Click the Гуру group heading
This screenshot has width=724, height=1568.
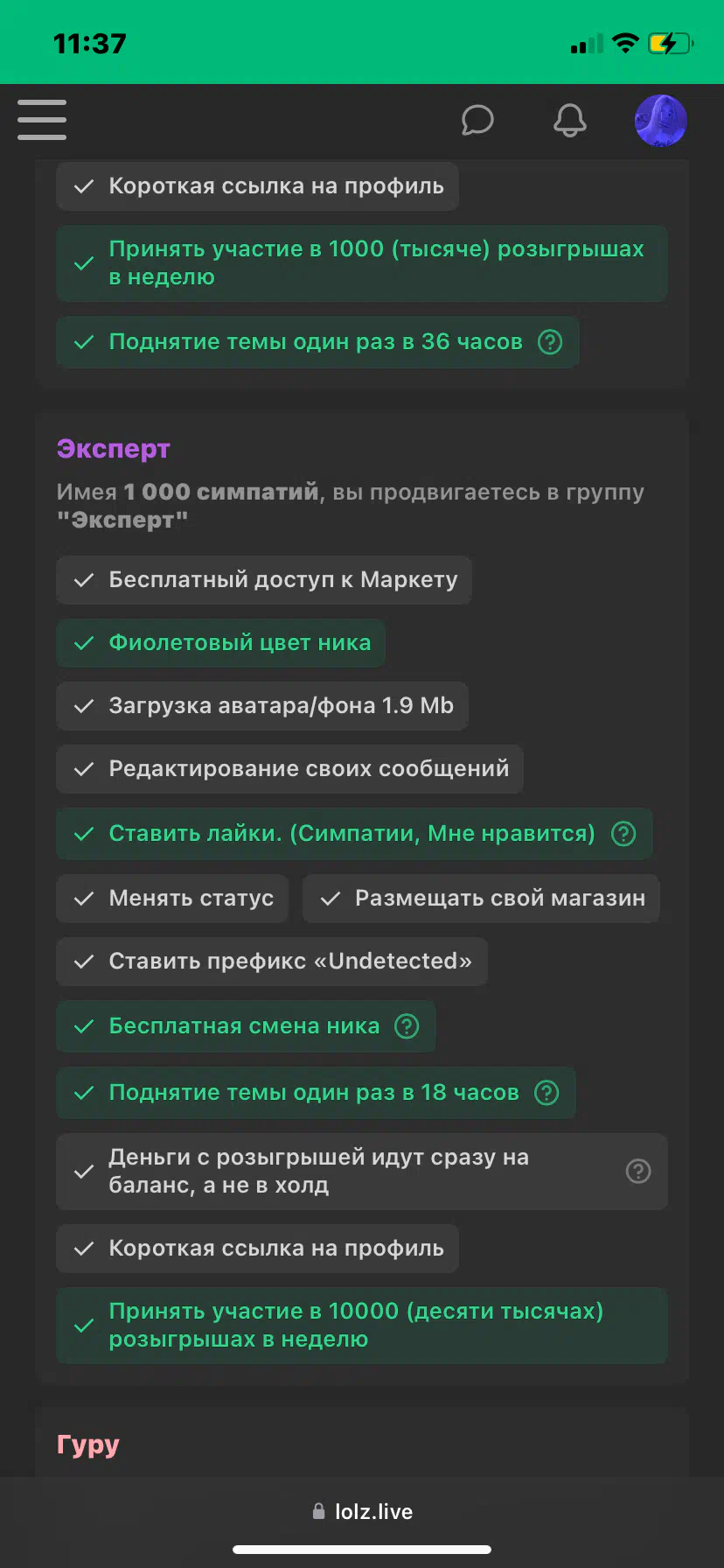[x=88, y=1445]
